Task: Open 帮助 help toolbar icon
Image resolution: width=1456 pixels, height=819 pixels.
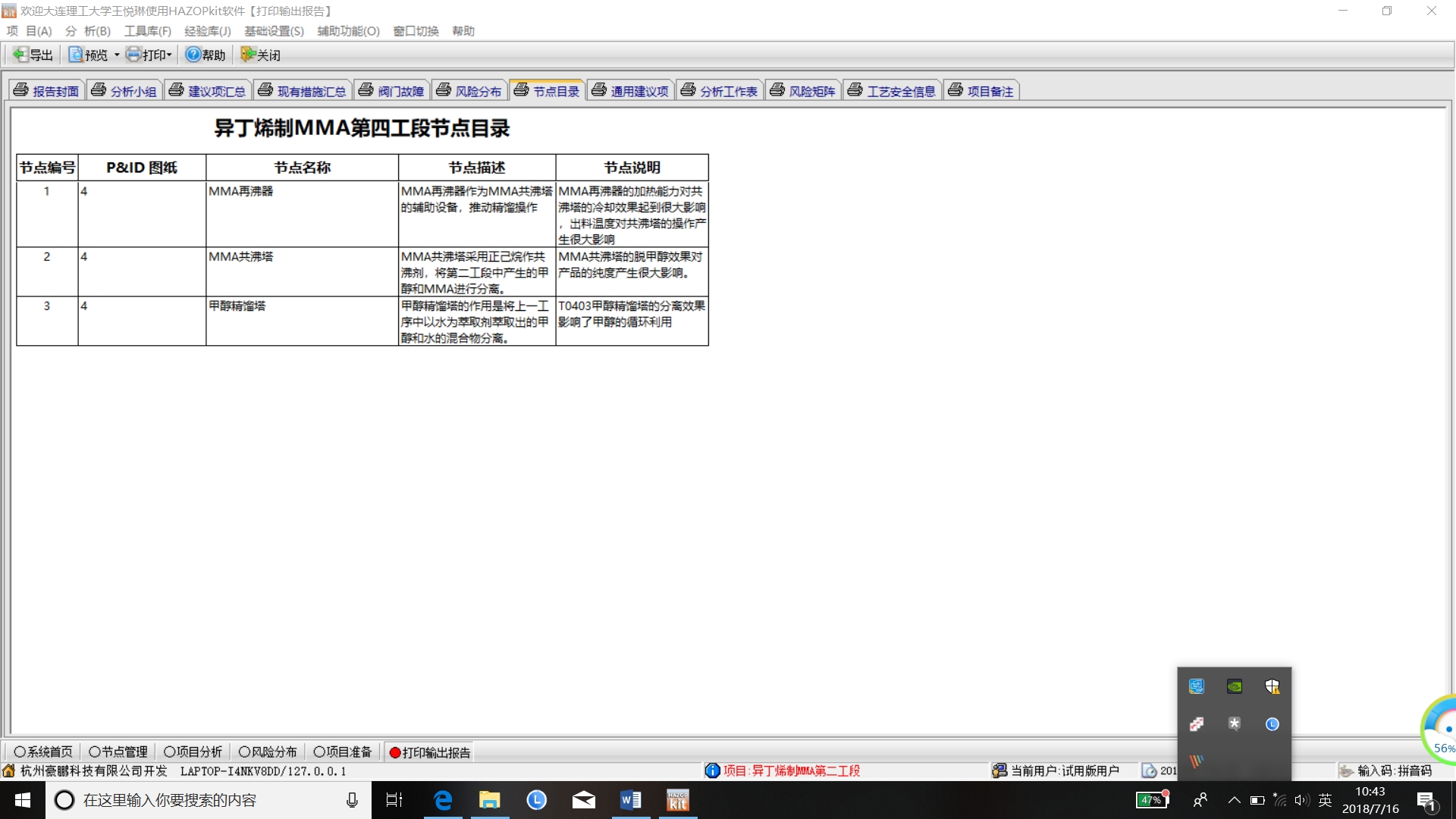Action: [x=193, y=55]
